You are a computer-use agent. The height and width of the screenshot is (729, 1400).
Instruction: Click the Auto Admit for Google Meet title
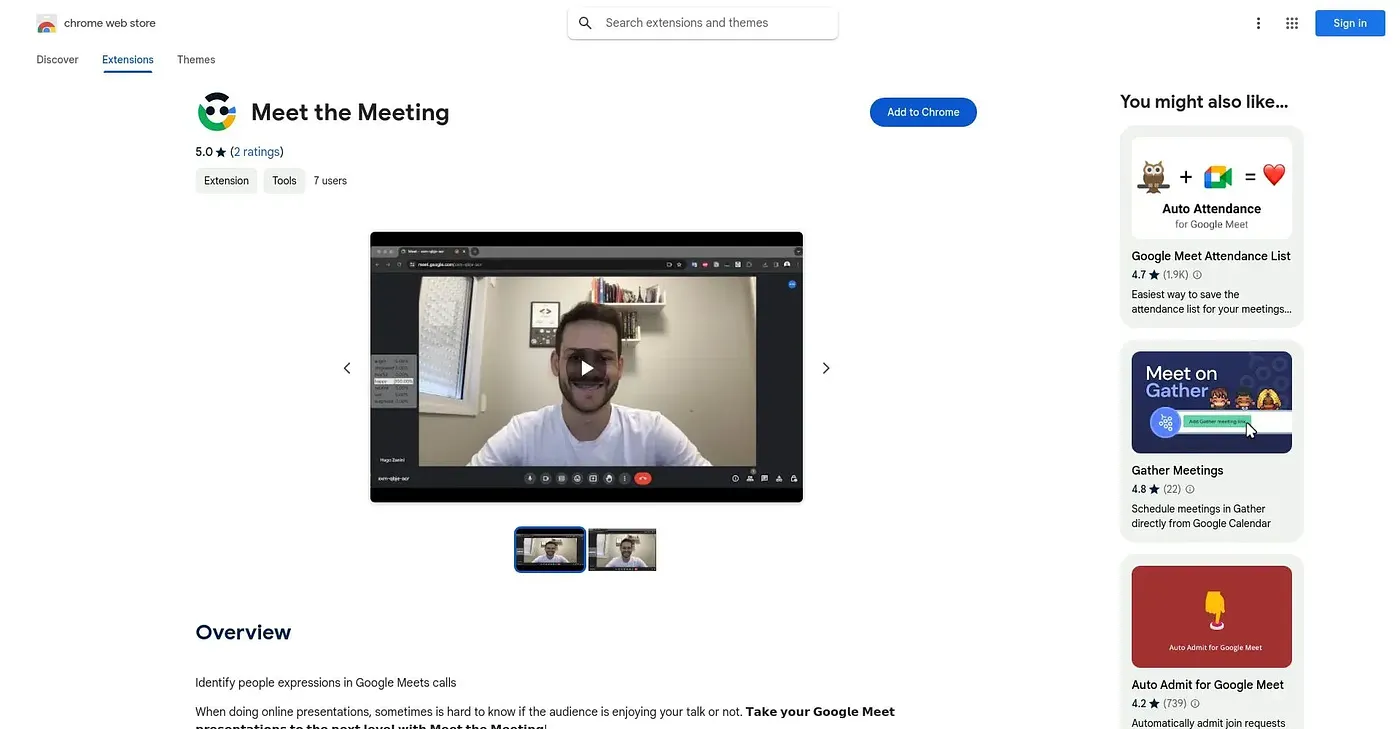click(x=1208, y=685)
